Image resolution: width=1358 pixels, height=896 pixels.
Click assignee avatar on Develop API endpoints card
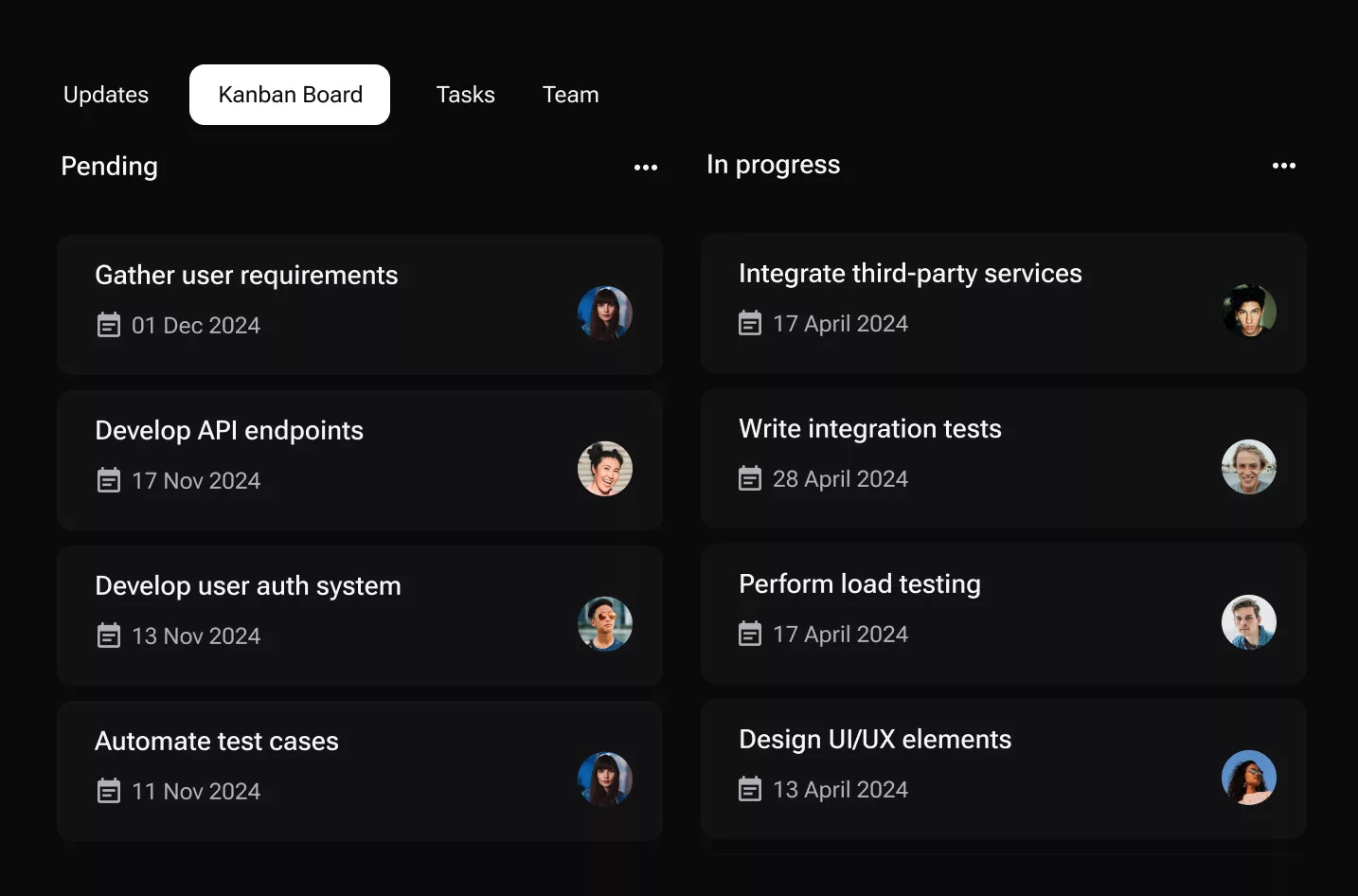coord(604,469)
